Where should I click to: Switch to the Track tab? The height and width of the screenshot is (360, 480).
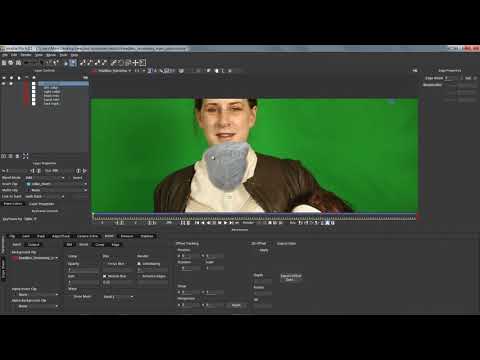pos(41,236)
